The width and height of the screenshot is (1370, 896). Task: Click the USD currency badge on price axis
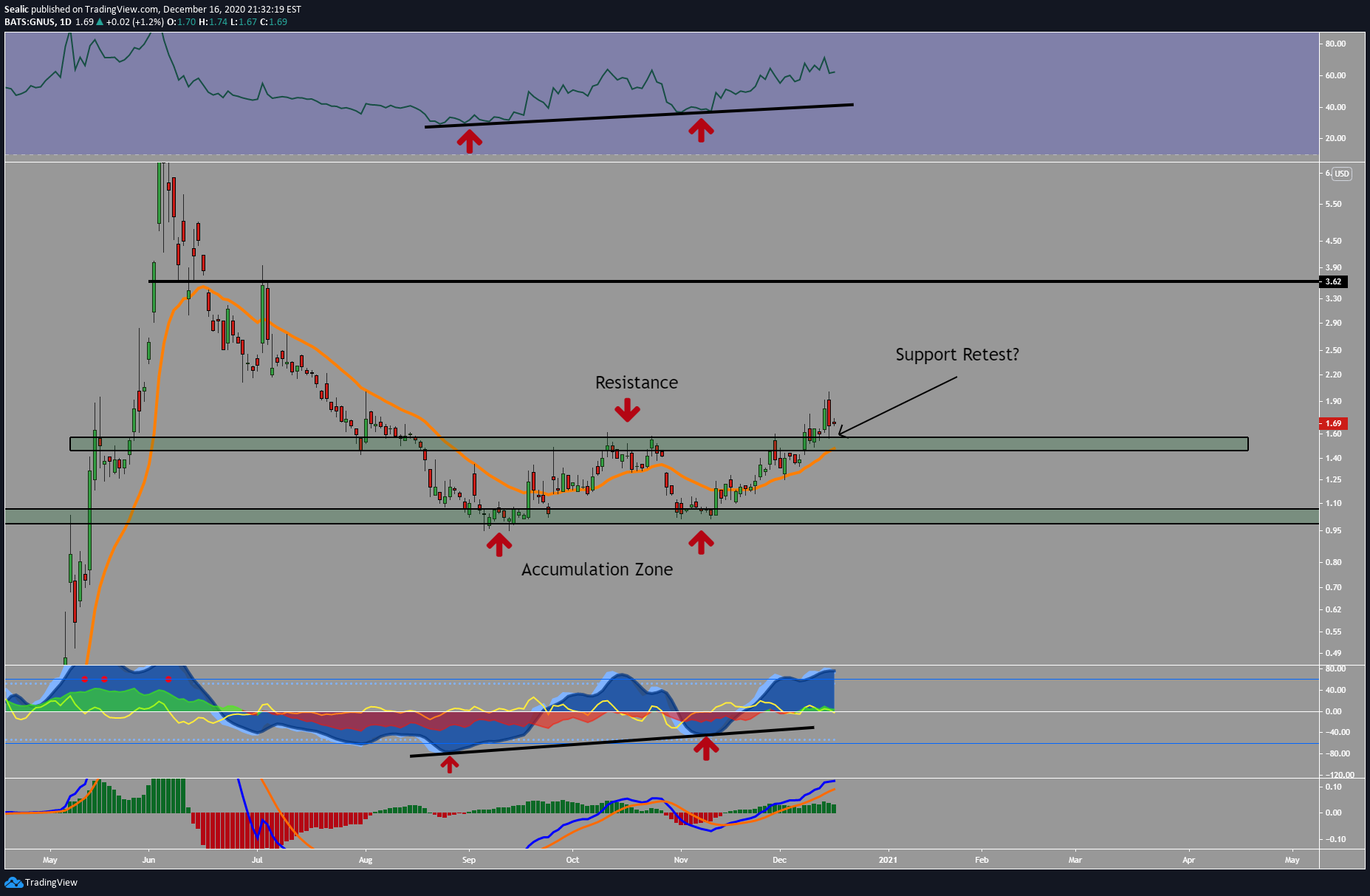tap(1341, 174)
